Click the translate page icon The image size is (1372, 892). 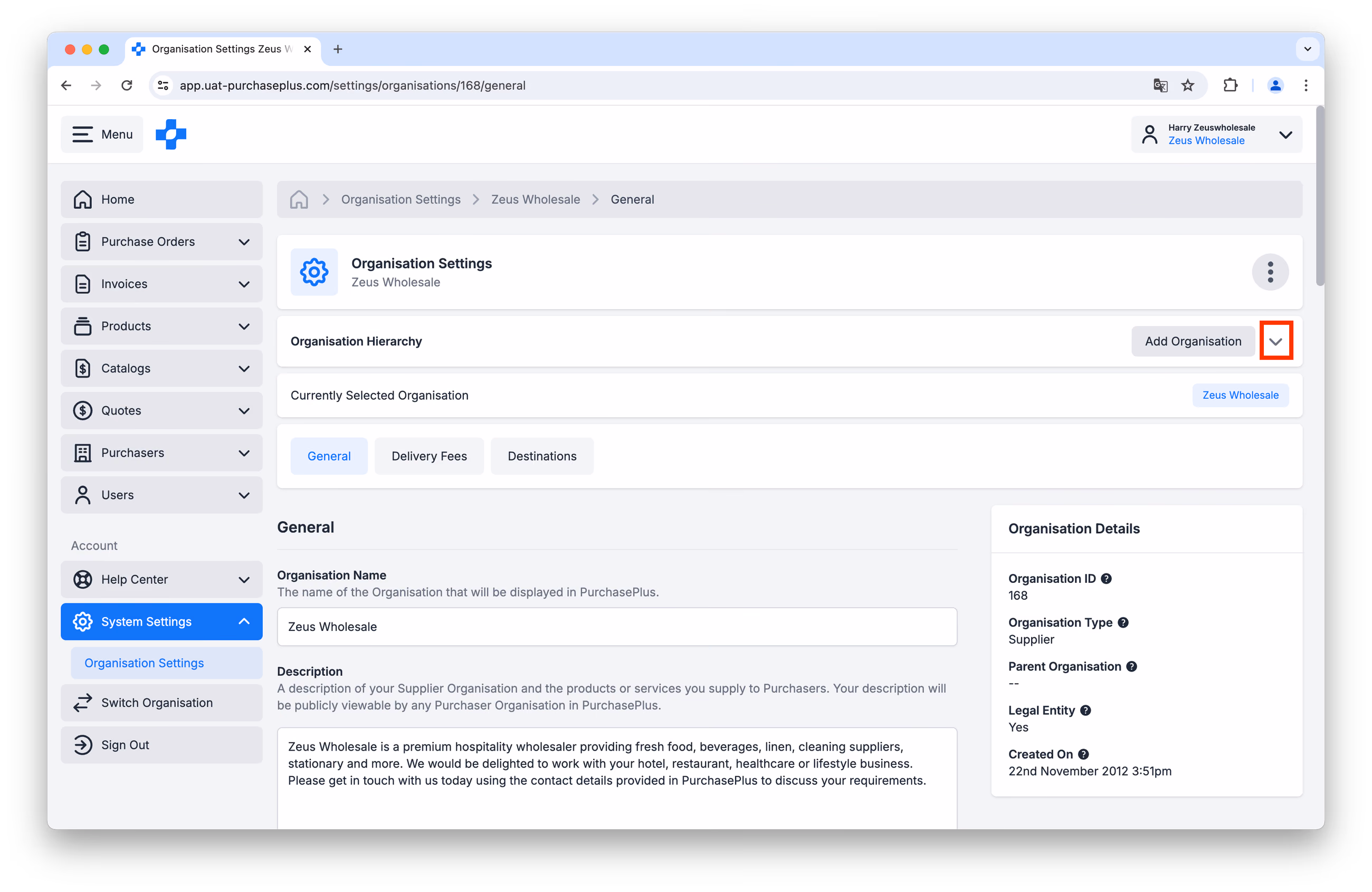(1160, 85)
